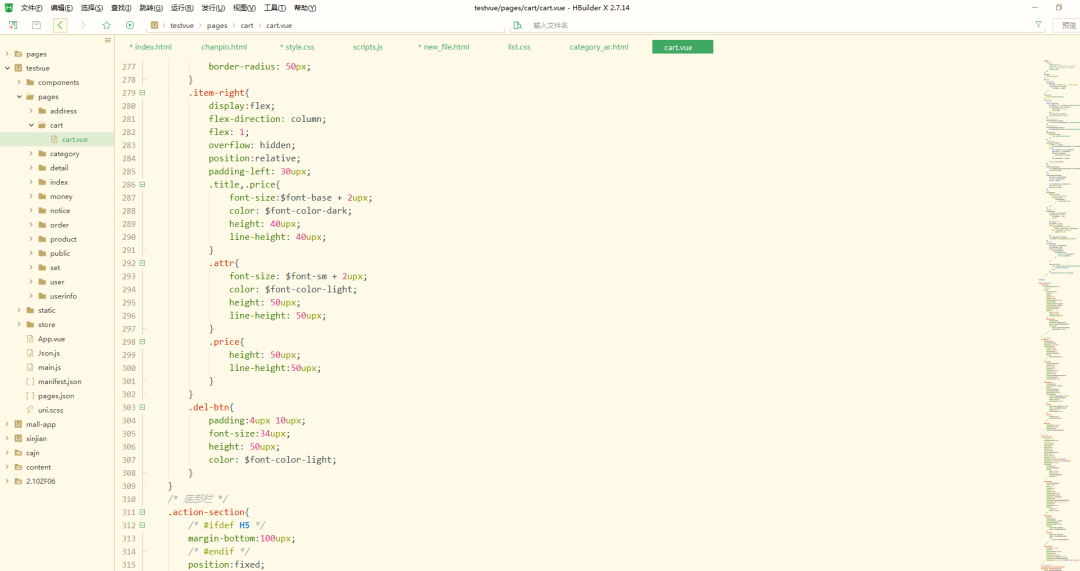
Task: Restore the window with the restore button
Action: point(1059,8)
